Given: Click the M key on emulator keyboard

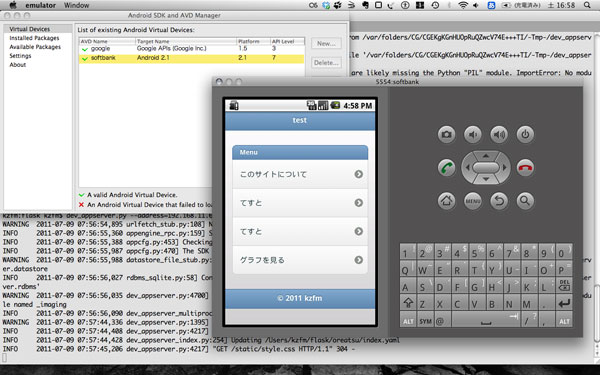Looking at the screenshot, I should 529,303.
